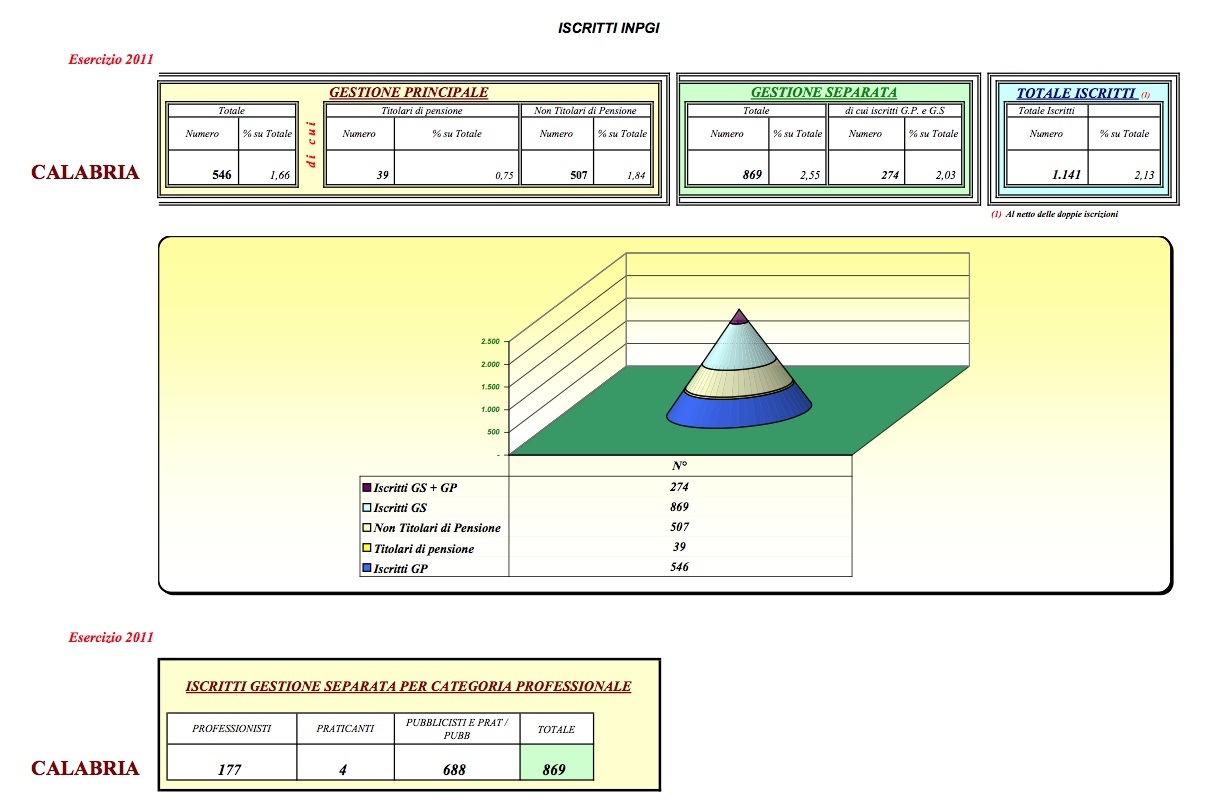Select the percentage value 2,13

tap(1145, 176)
